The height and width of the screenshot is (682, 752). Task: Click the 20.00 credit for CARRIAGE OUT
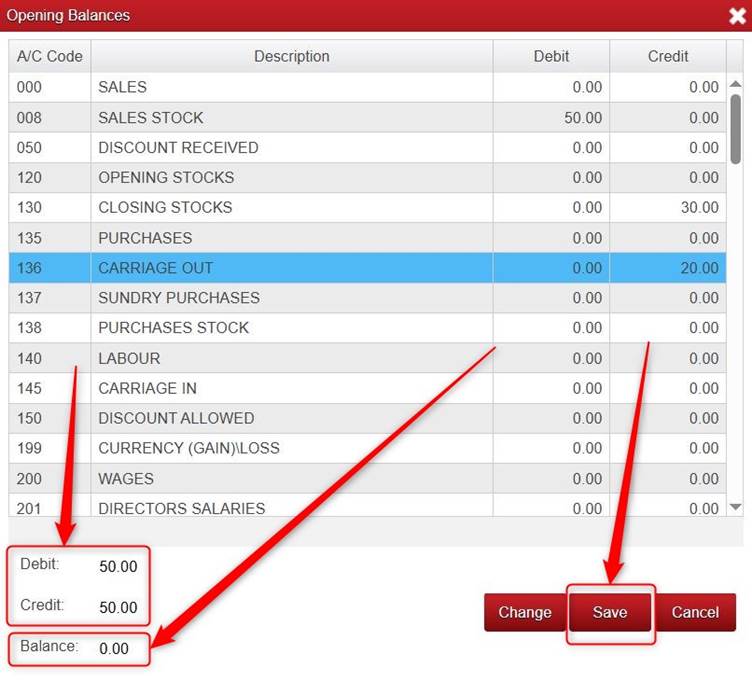[700, 268]
